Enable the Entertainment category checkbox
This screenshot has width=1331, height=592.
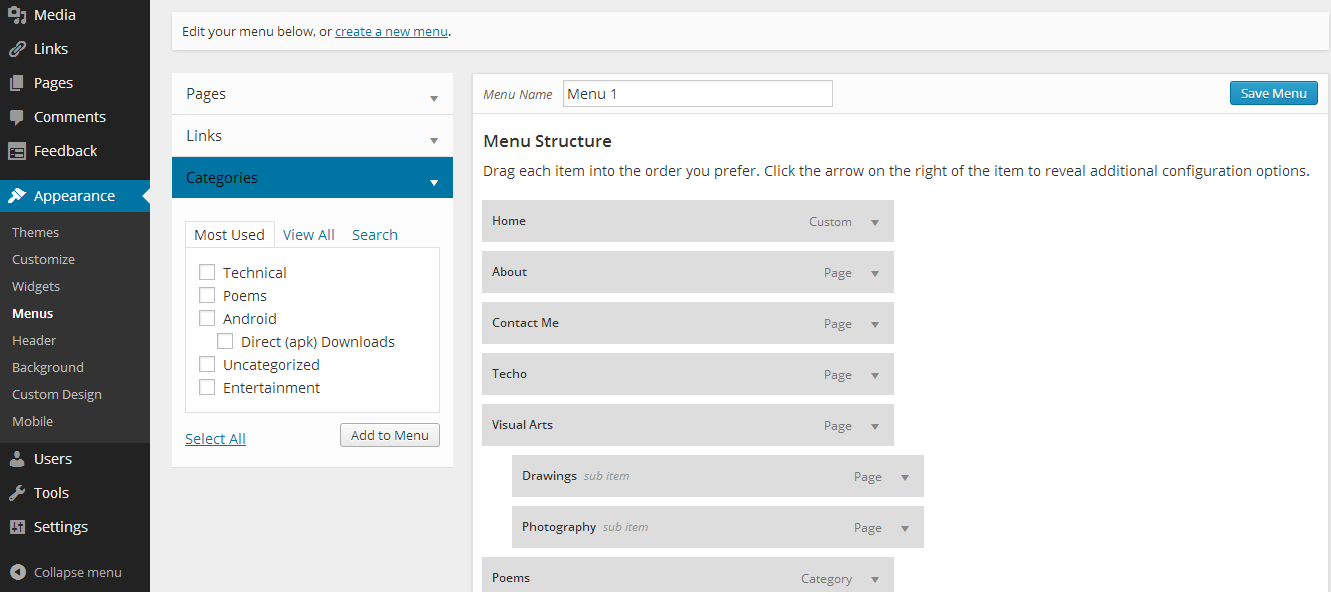[x=207, y=387]
